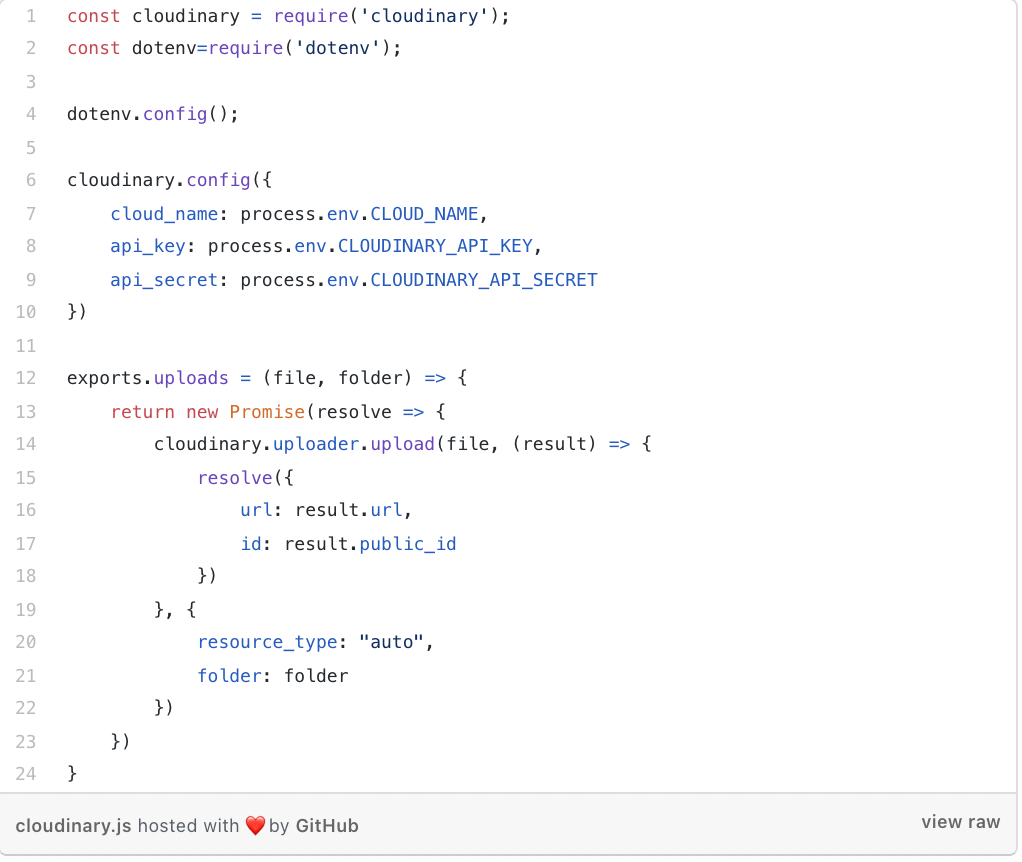Open the 'view raw' link
This screenshot has width=1022, height=862.
pos(960,822)
